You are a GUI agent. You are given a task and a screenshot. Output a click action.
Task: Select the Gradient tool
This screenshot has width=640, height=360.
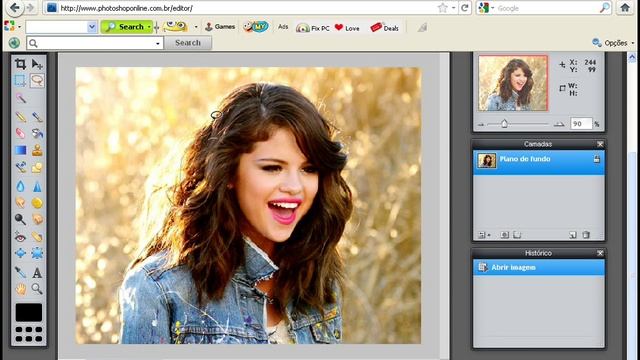(20, 150)
